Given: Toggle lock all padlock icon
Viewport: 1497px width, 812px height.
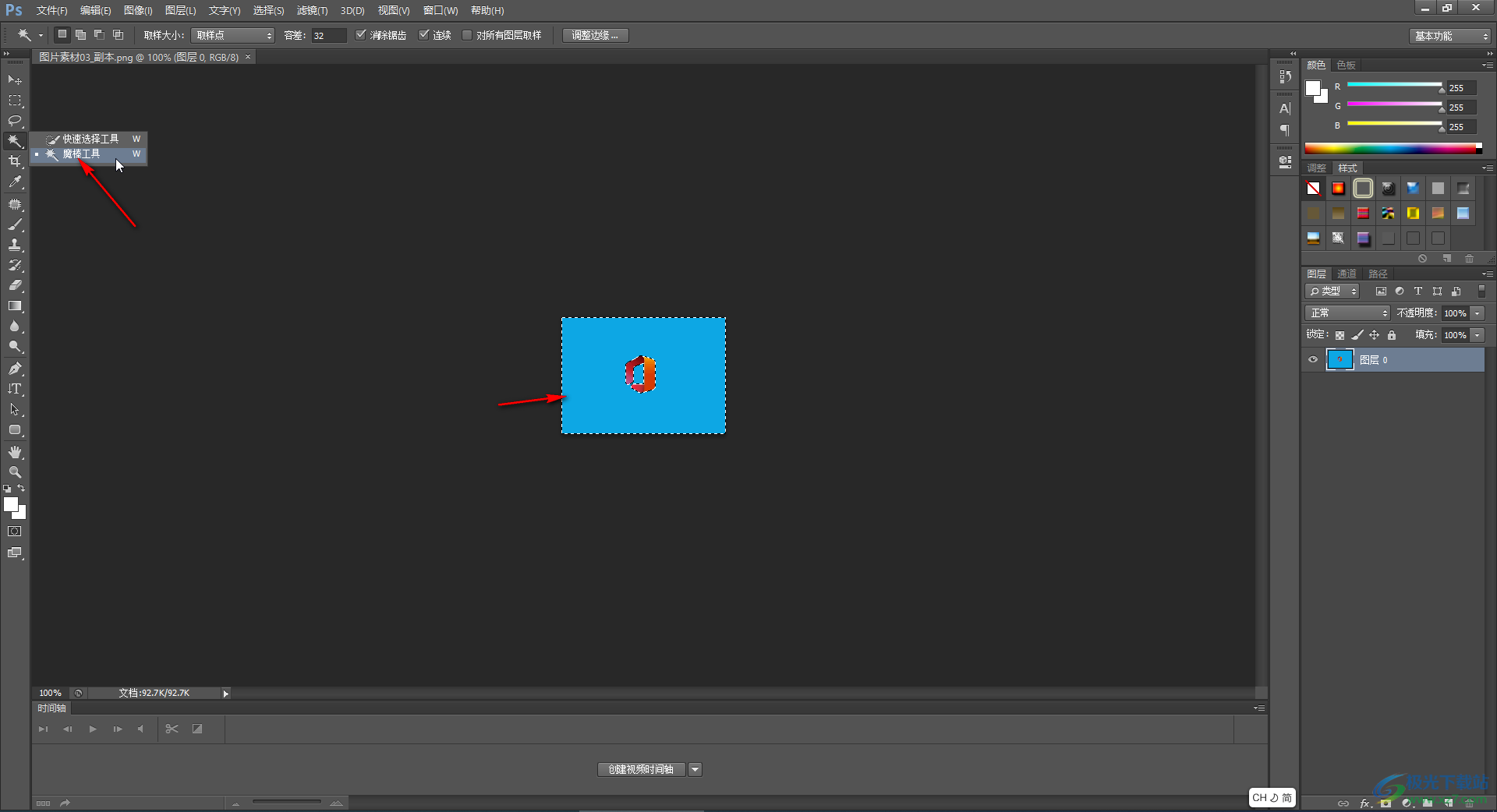Looking at the screenshot, I should (1392, 335).
